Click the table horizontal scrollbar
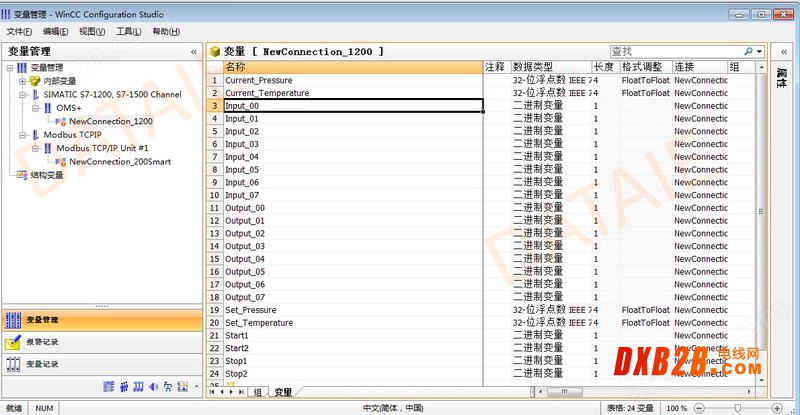This screenshot has width=800, height=415. tap(643, 392)
